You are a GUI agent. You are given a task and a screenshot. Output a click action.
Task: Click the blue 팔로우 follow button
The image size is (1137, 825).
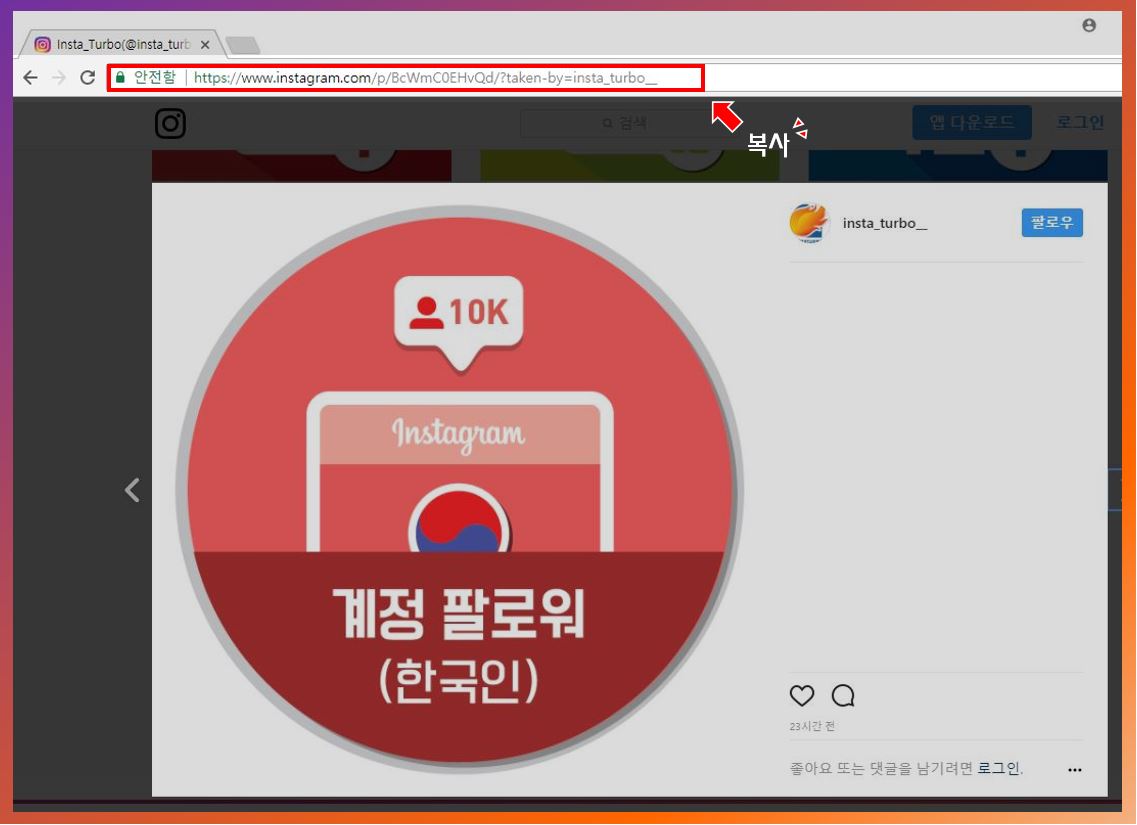tap(1051, 223)
